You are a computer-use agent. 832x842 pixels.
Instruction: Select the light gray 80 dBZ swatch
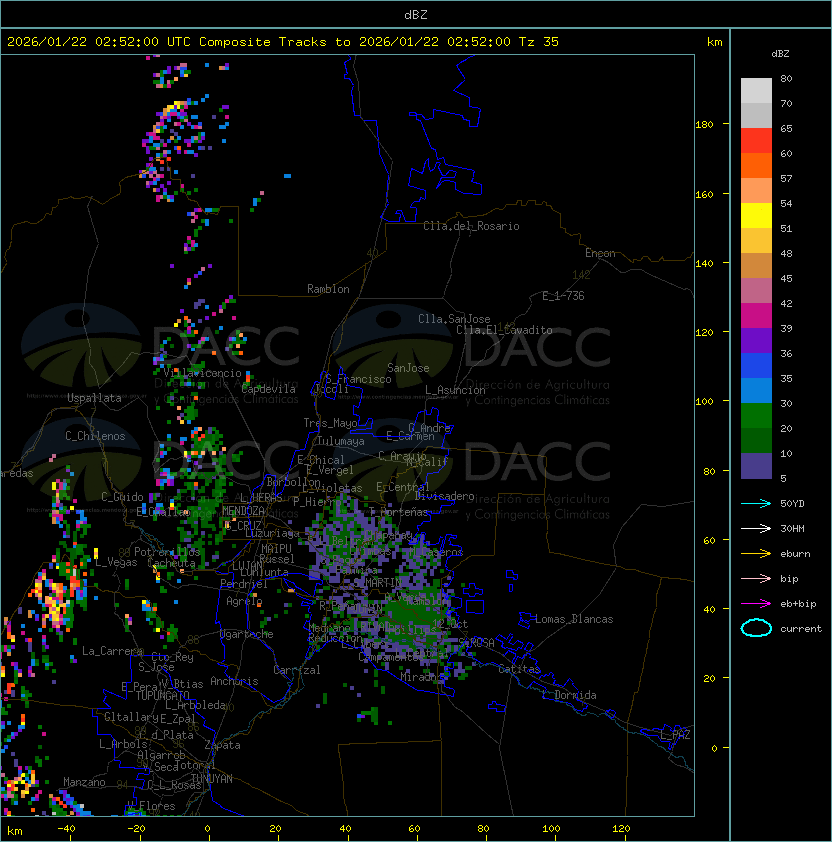pyautogui.click(x=756, y=90)
